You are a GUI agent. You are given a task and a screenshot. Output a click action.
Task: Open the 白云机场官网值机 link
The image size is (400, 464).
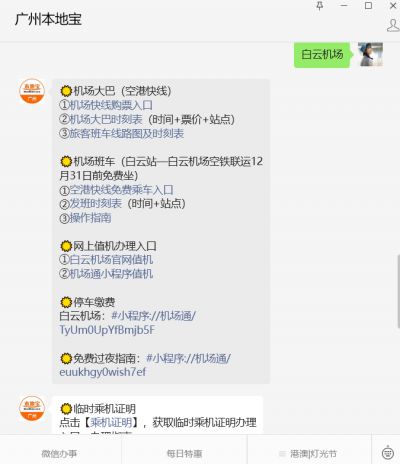[x=111, y=259]
